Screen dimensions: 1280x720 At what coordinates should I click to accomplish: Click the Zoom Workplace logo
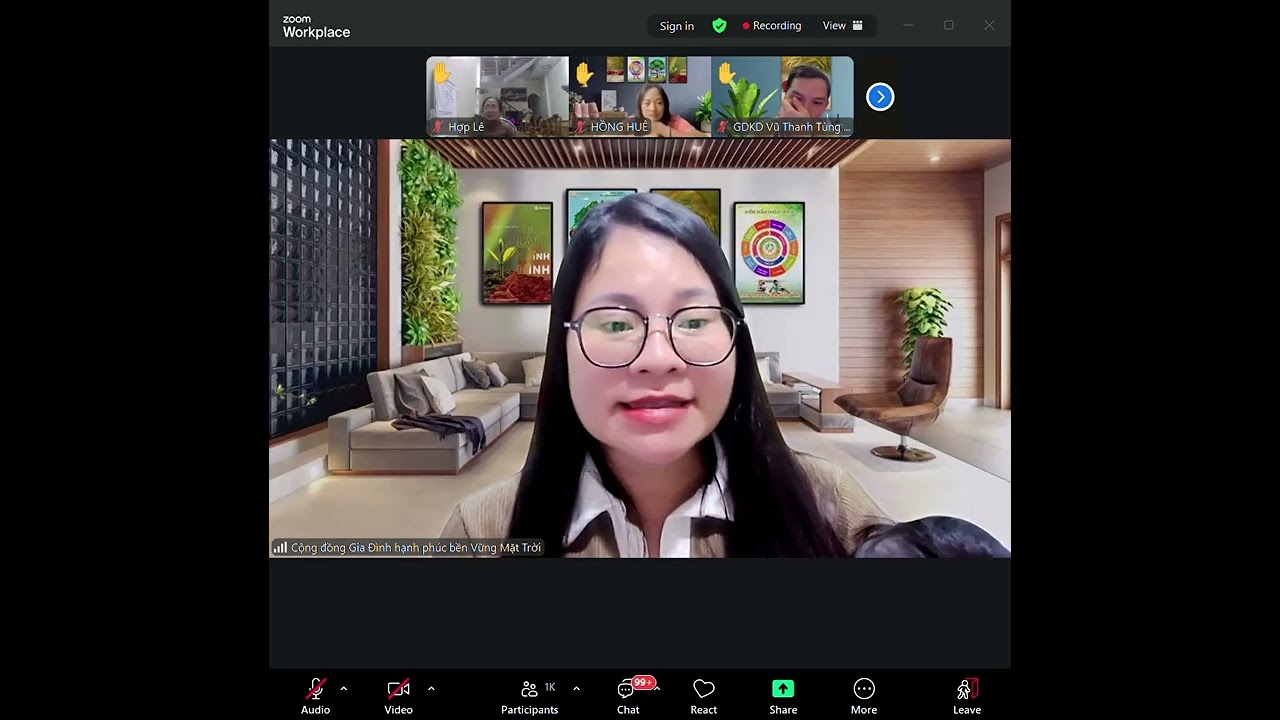[x=316, y=27]
